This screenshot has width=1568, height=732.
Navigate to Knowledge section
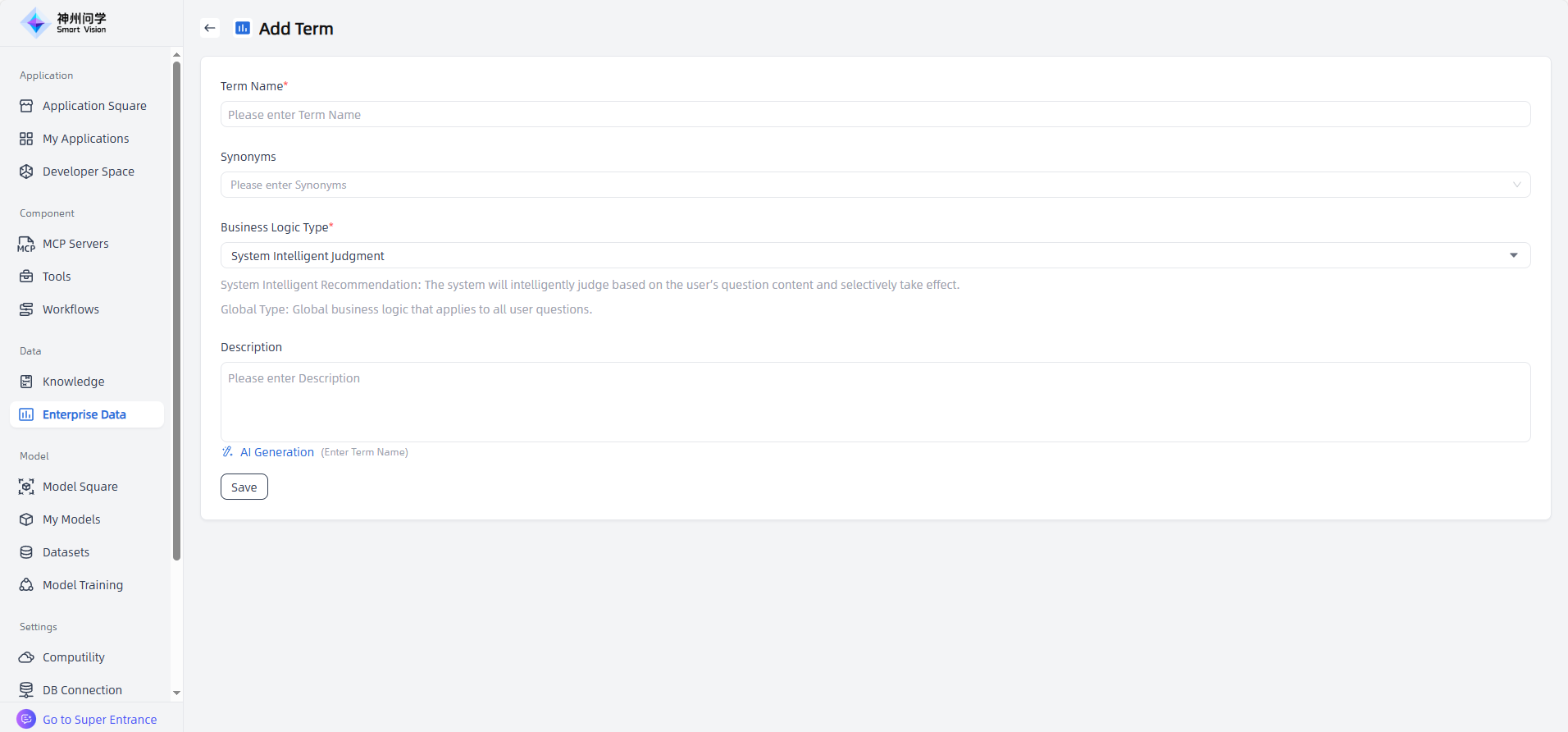click(x=73, y=382)
